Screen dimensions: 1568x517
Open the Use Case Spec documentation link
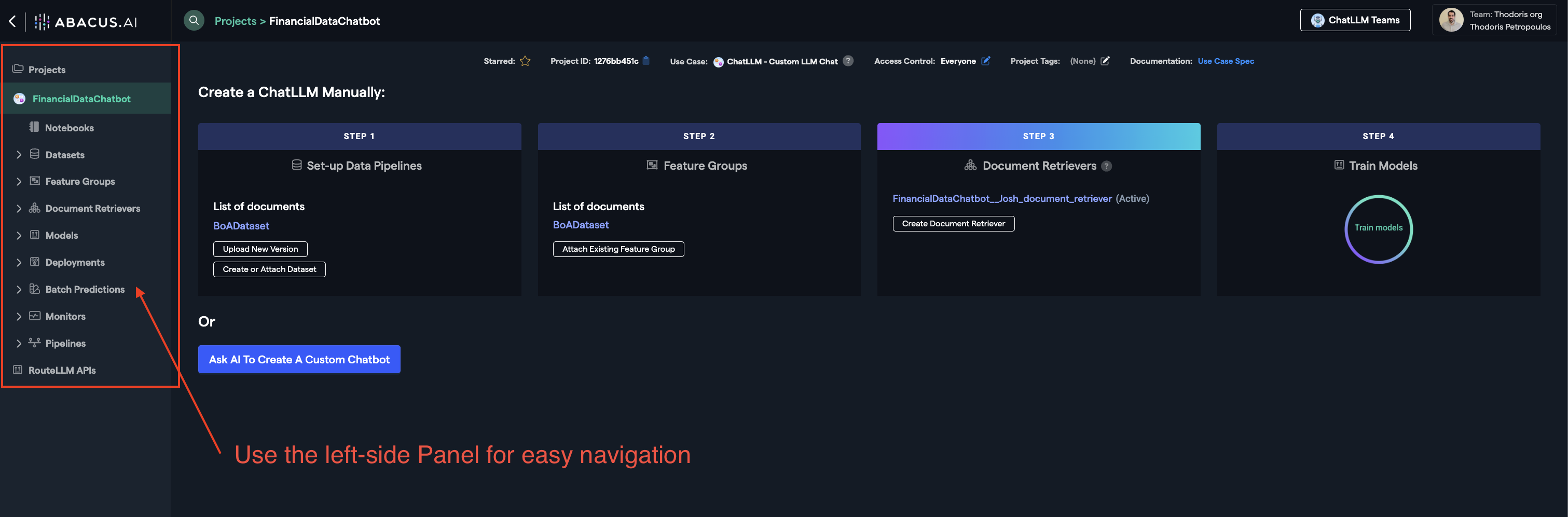click(x=1226, y=61)
